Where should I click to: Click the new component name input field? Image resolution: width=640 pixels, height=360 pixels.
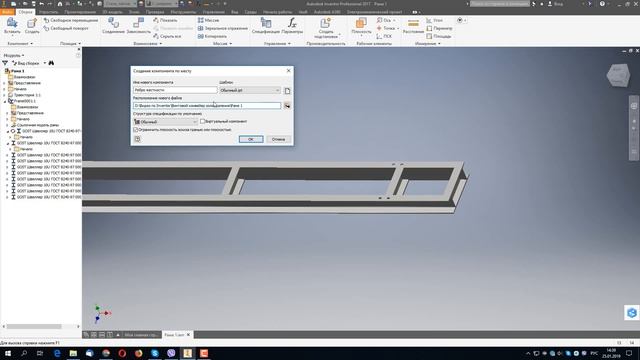175,90
